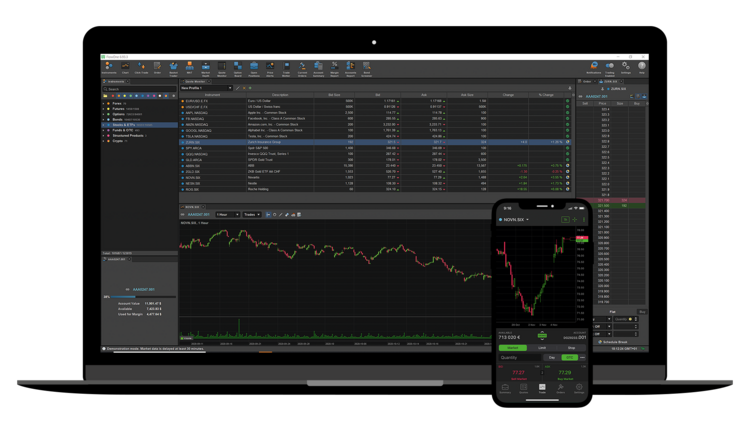Open the Accounts Report toolbar icon
This screenshot has width=750, height=421.
[x=351, y=68]
